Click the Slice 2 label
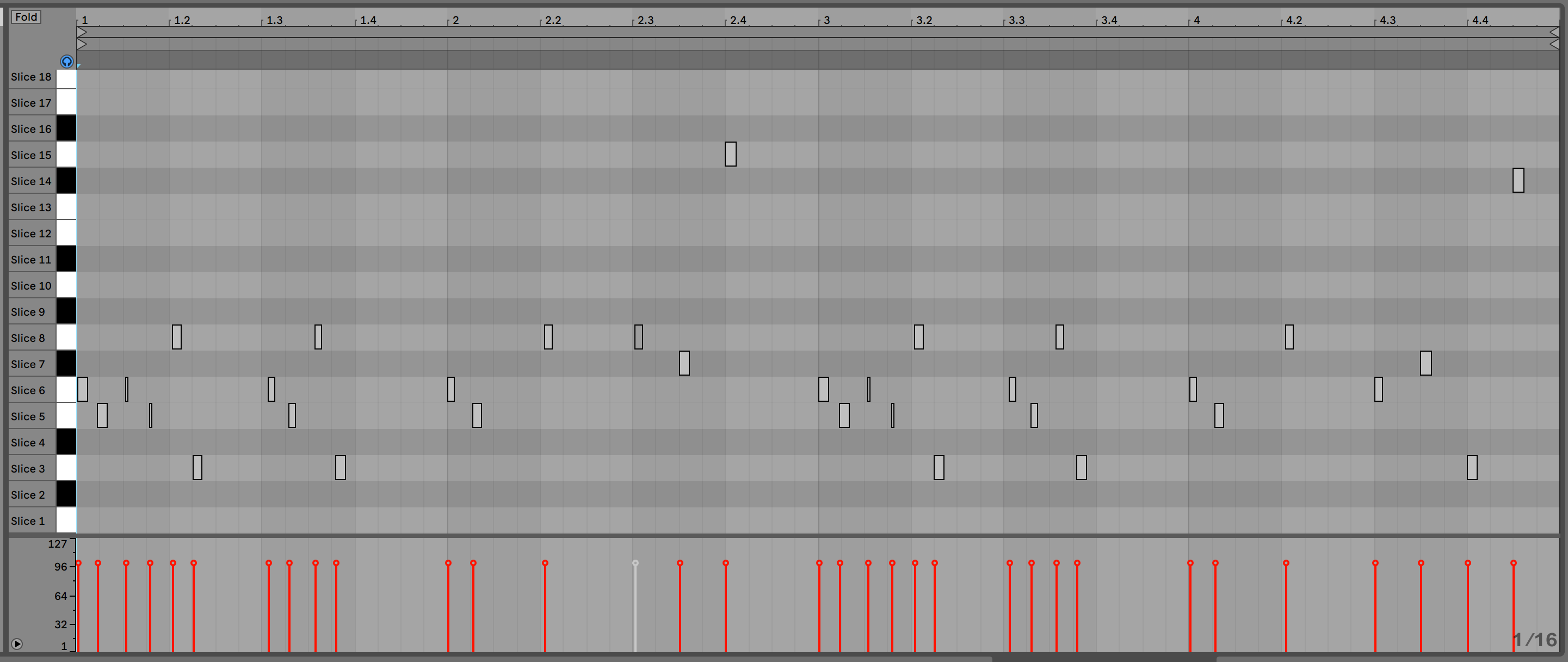Image resolution: width=1568 pixels, height=662 pixels. [x=28, y=495]
